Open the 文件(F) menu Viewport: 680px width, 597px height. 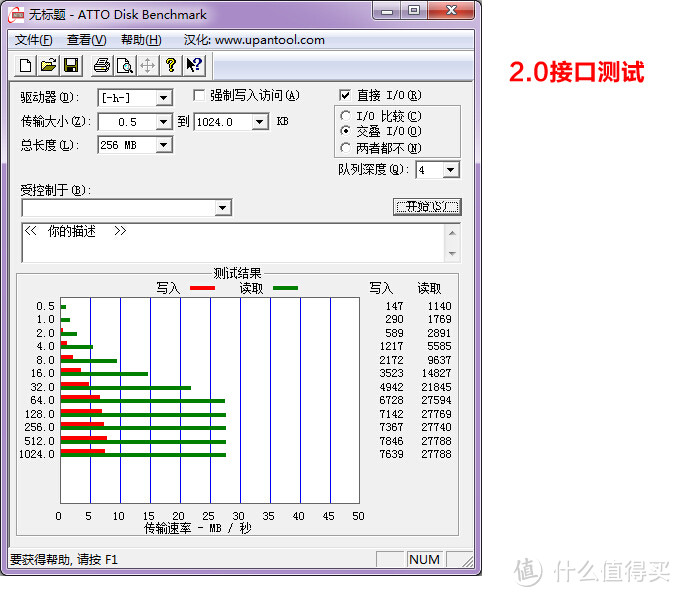33,40
